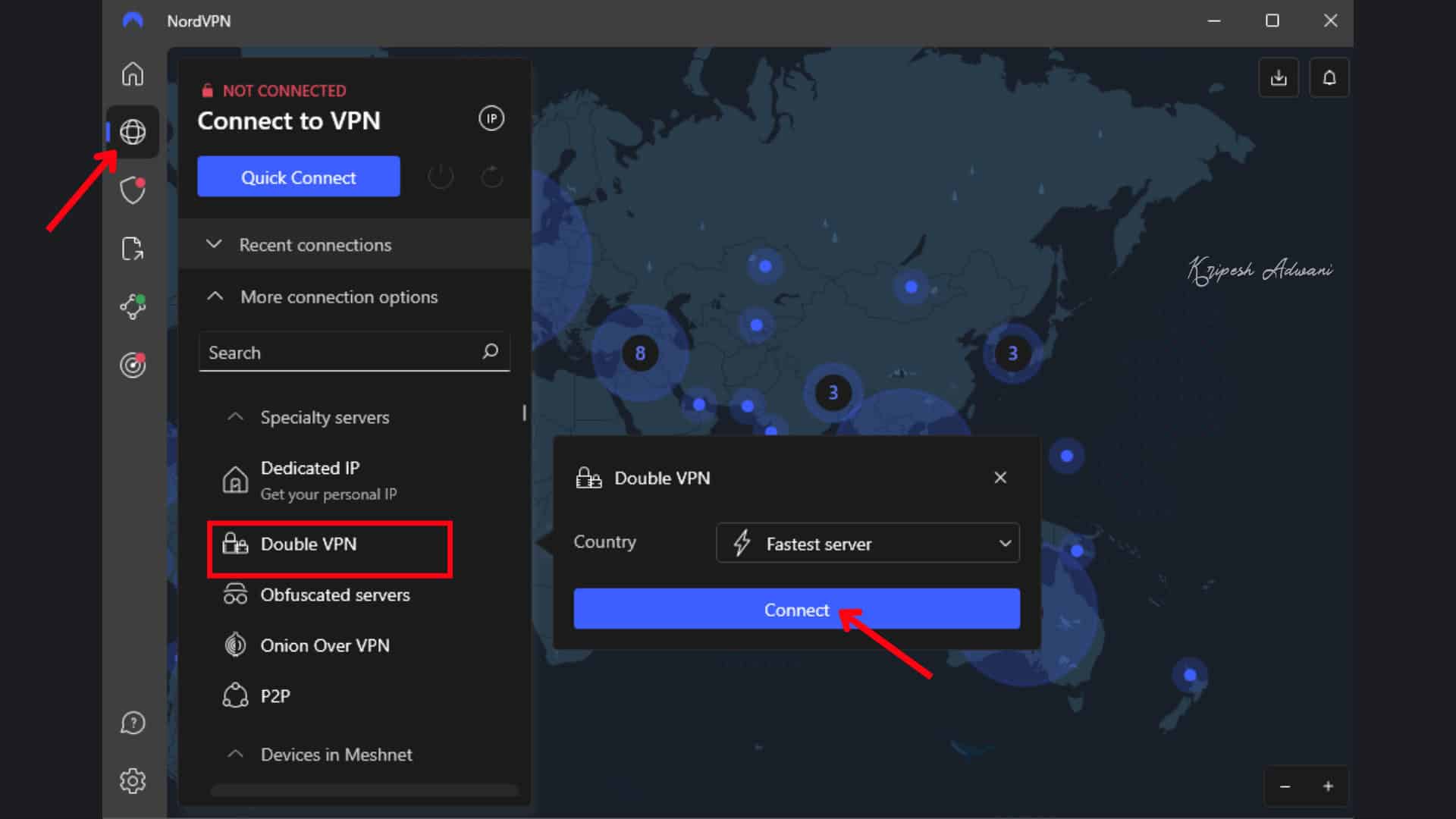Open file sharing sidebar icon
Viewport: 1456px width, 819px height.
click(133, 249)
